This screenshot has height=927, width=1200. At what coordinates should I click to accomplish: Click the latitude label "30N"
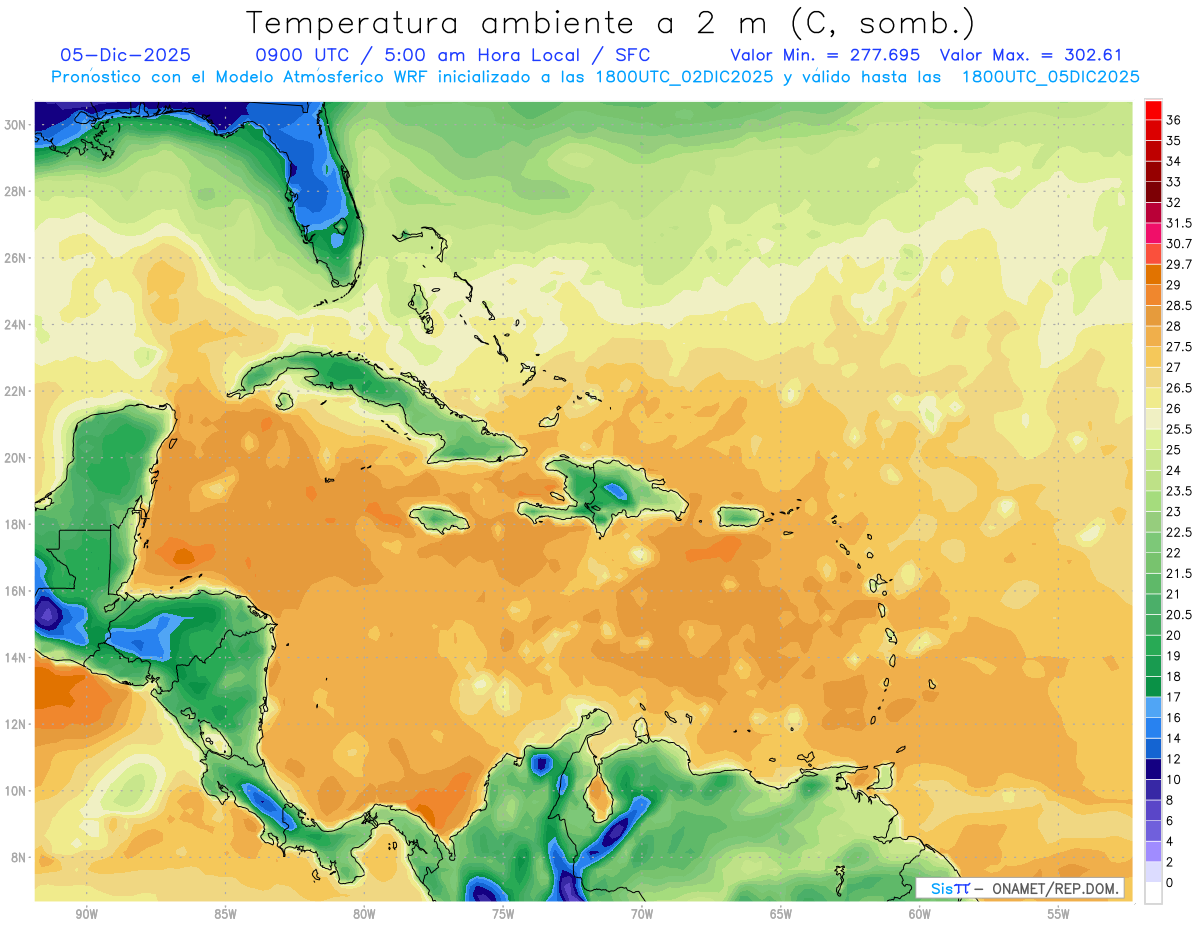coord(17,124)
